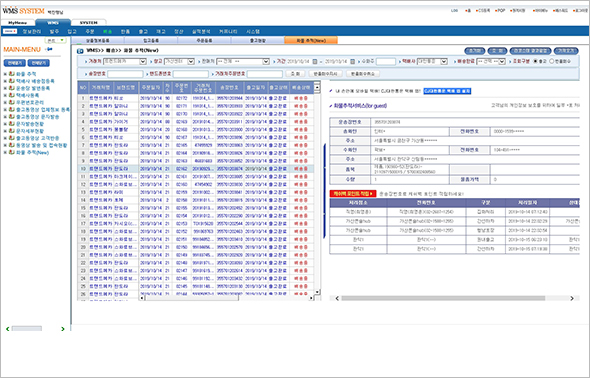Click the tracking panel's scroll-right arrow
Image resolution: width=590 pixels, height=378 pixels.
click(572, 298)
